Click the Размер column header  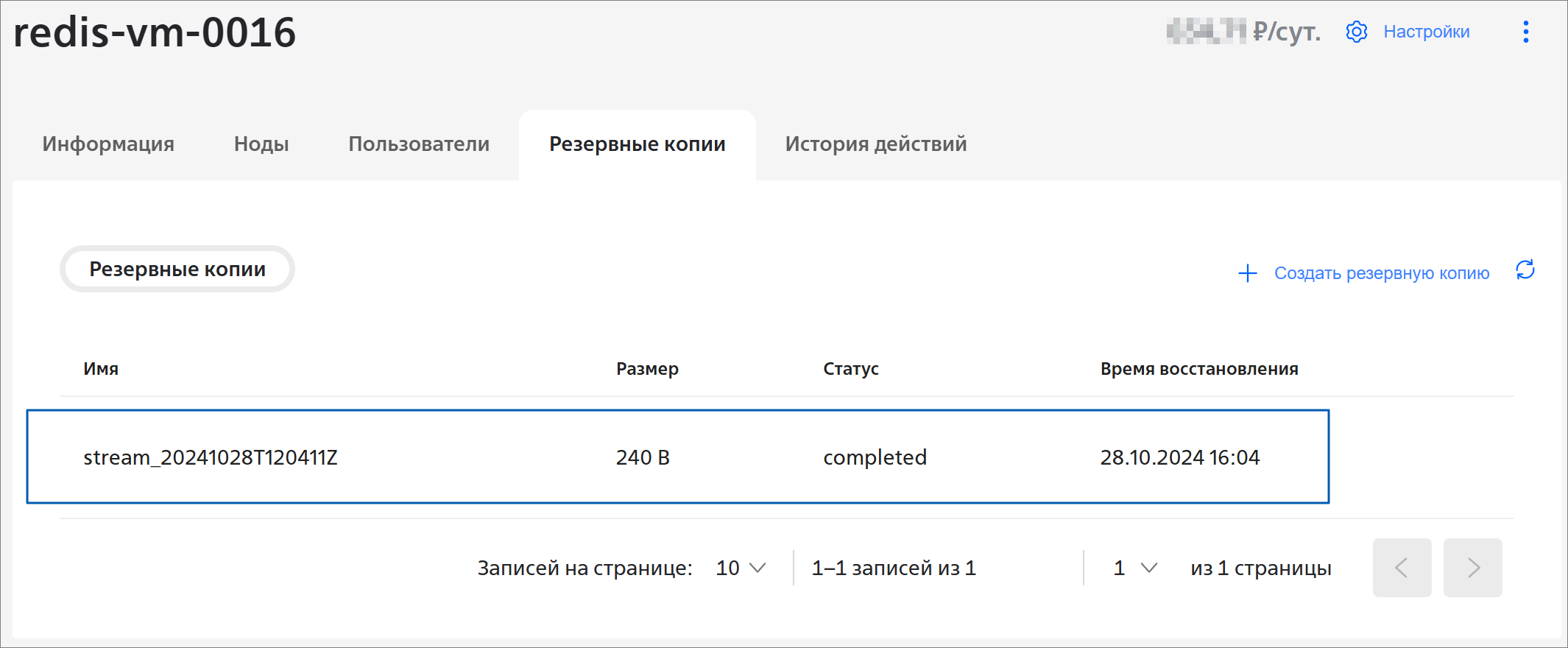tap(647, 369)
